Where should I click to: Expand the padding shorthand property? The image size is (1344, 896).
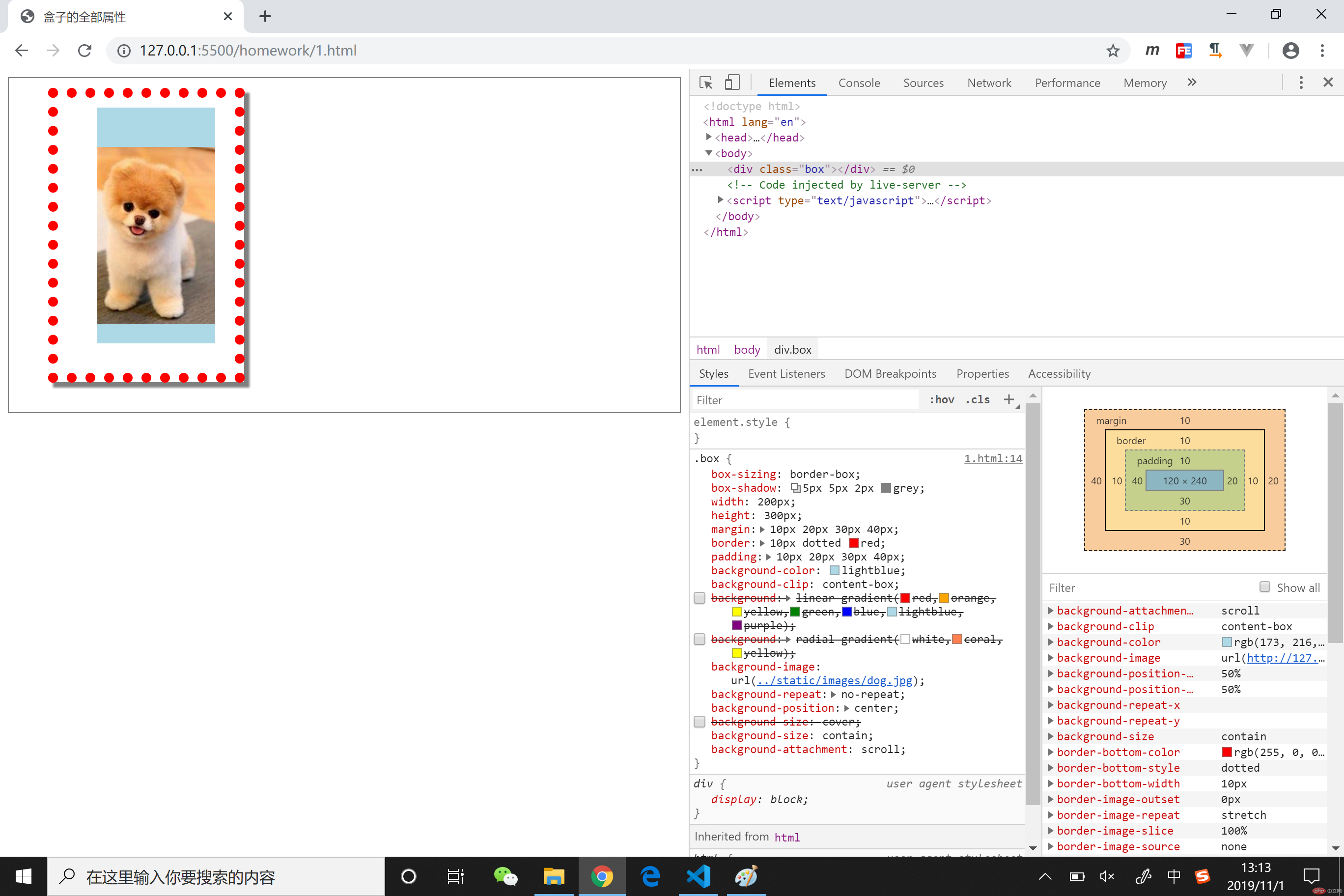[769, 557]
